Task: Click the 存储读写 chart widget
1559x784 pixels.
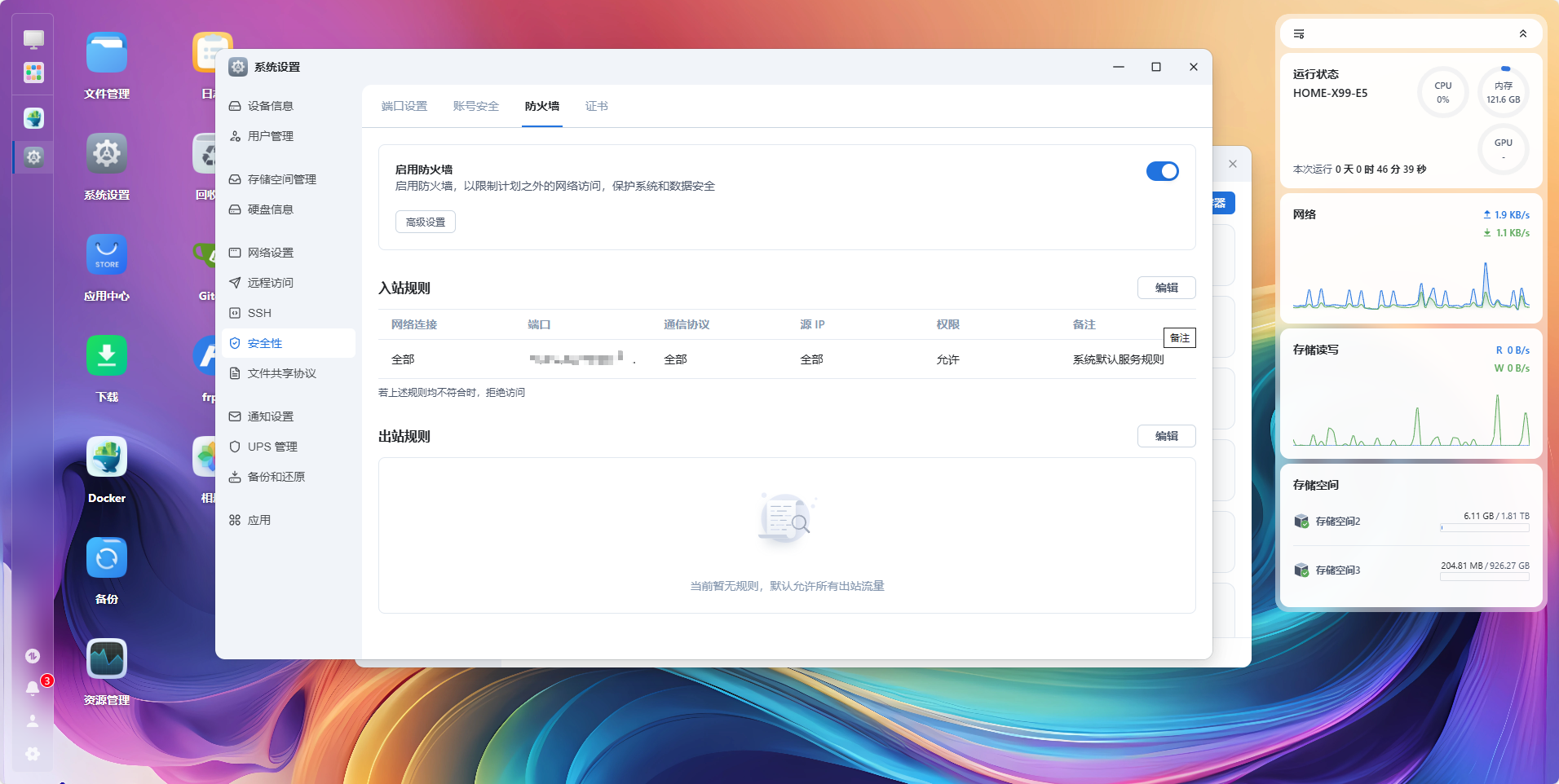Action: (x=1411, y=420)
